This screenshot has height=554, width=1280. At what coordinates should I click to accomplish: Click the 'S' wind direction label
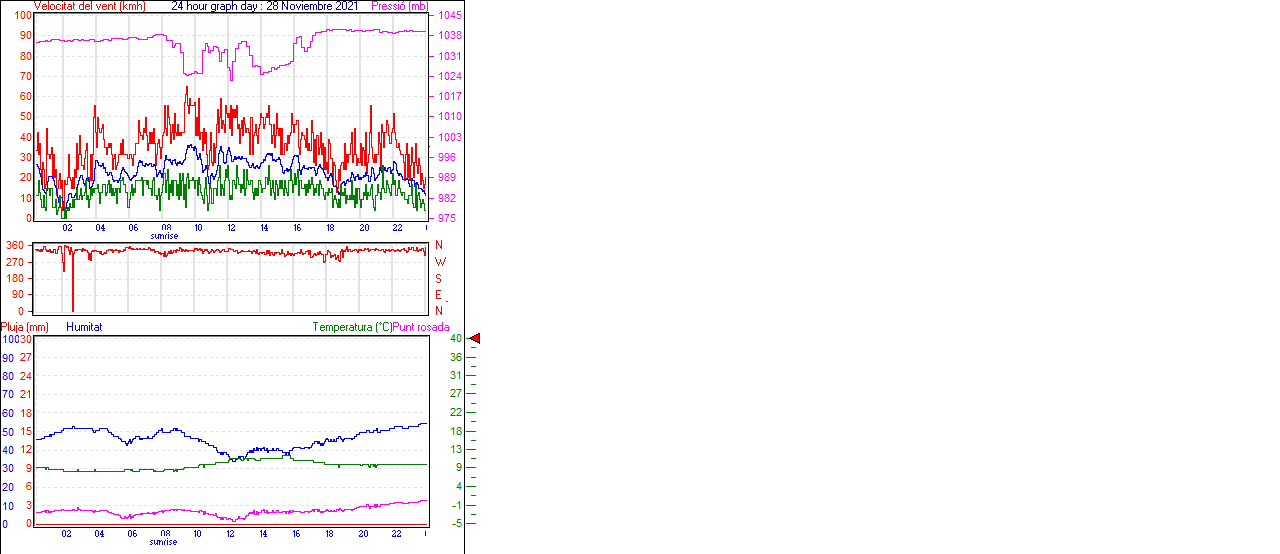tap(438, 279)
